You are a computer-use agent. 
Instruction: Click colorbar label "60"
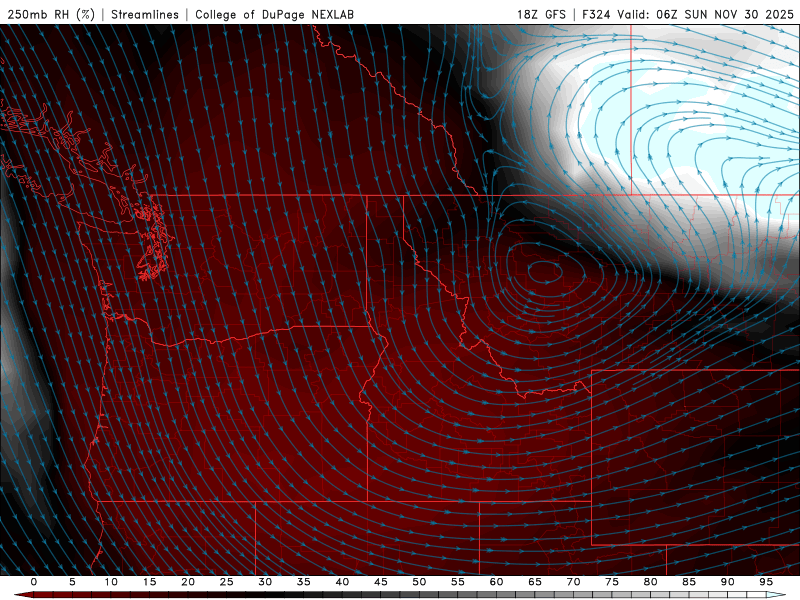[496, 582]
